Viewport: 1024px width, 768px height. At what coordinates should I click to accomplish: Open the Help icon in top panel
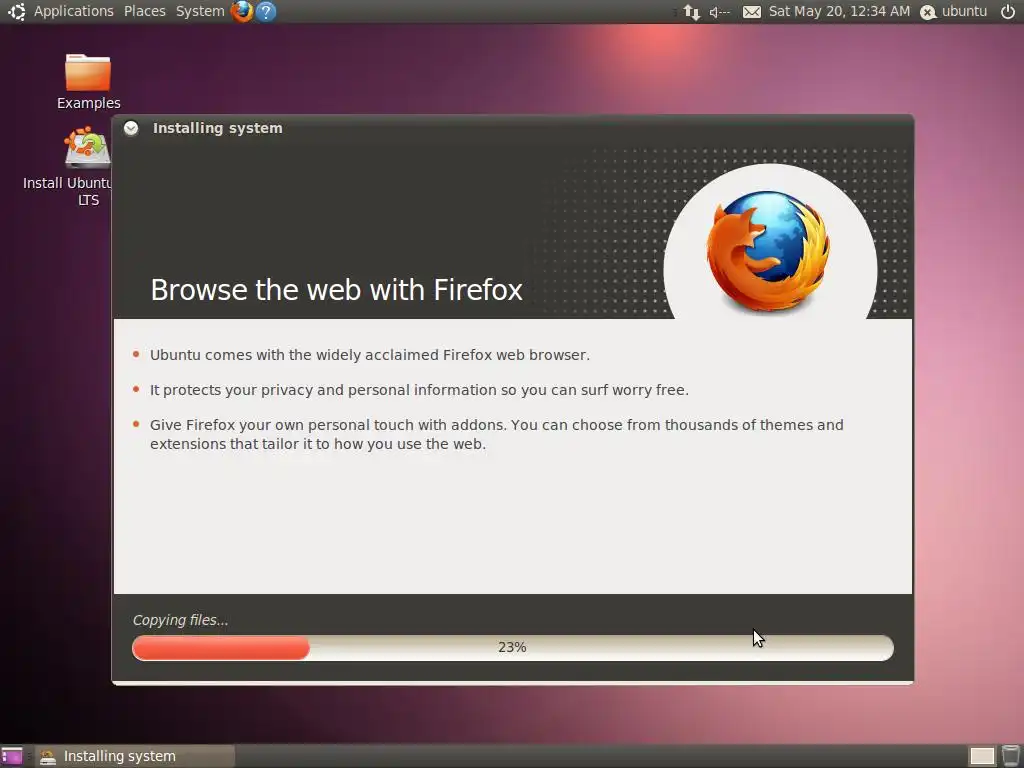[266, 11]
